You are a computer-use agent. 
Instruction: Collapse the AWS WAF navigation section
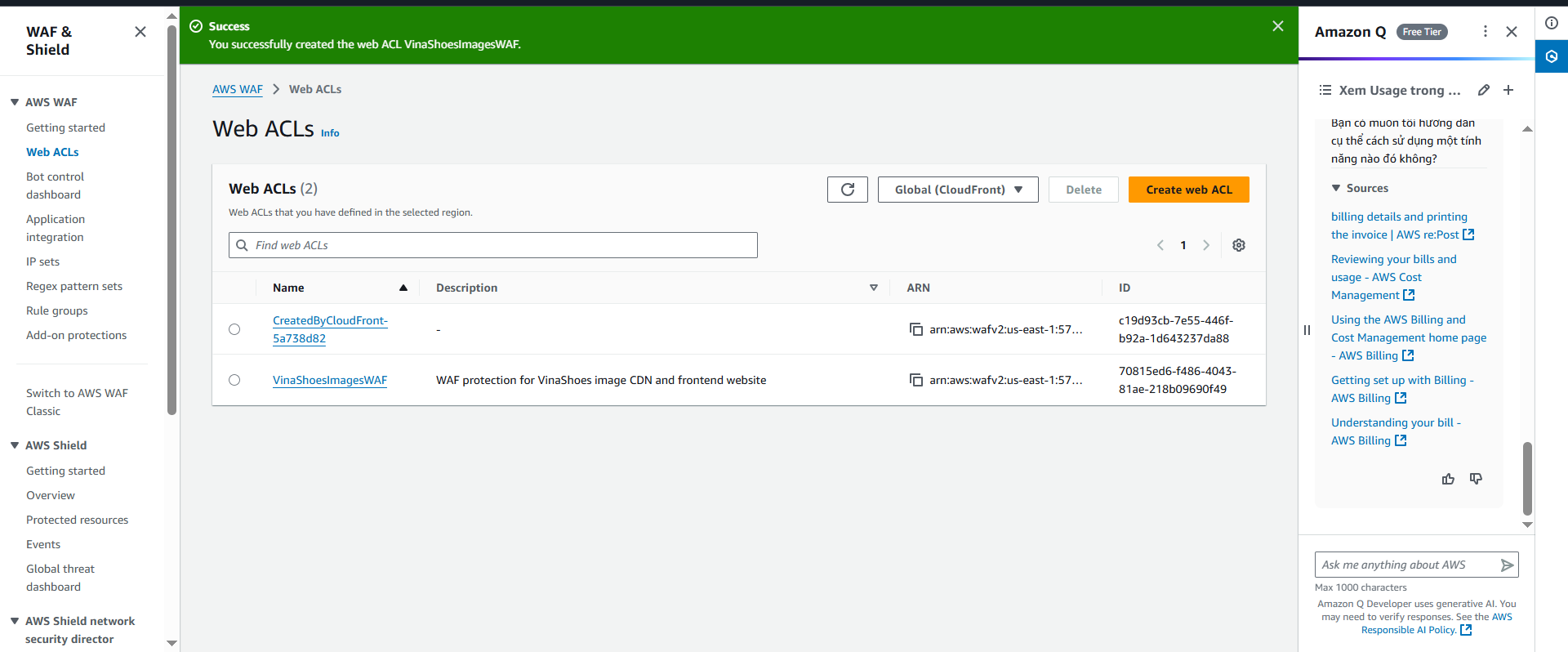pyautogui.click(x=15, y=102)
